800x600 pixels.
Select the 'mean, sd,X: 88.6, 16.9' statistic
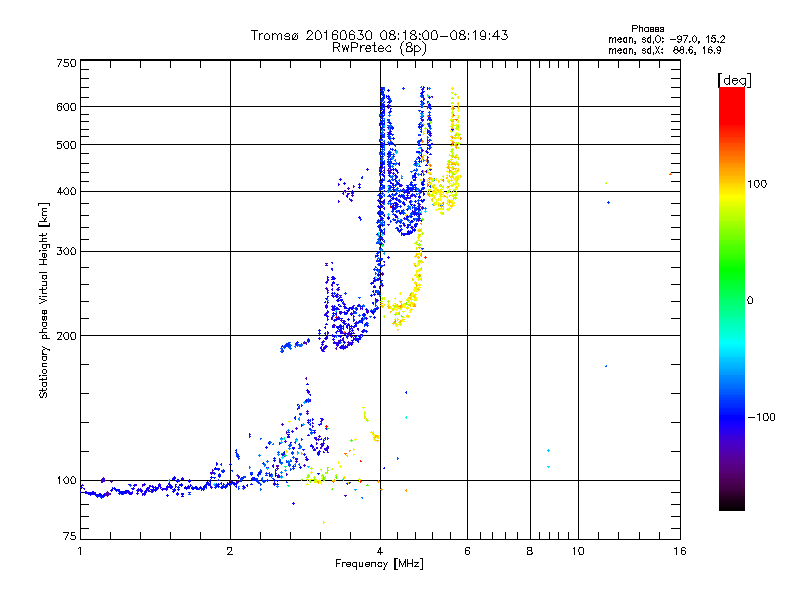664,50
